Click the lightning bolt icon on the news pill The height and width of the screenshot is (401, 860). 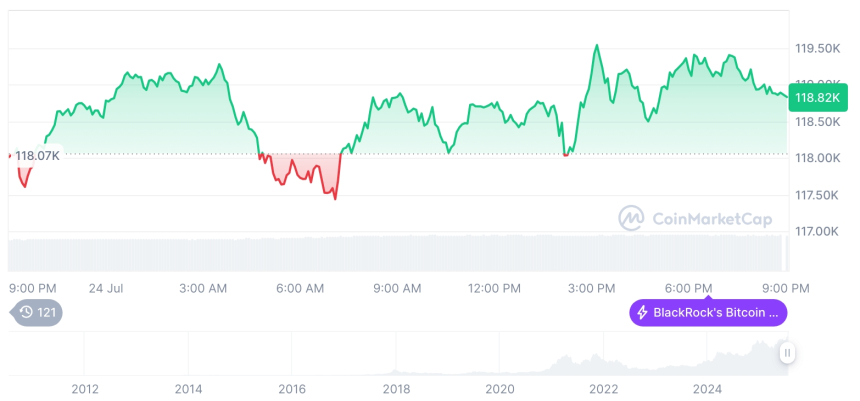click(x=641, y=313)
